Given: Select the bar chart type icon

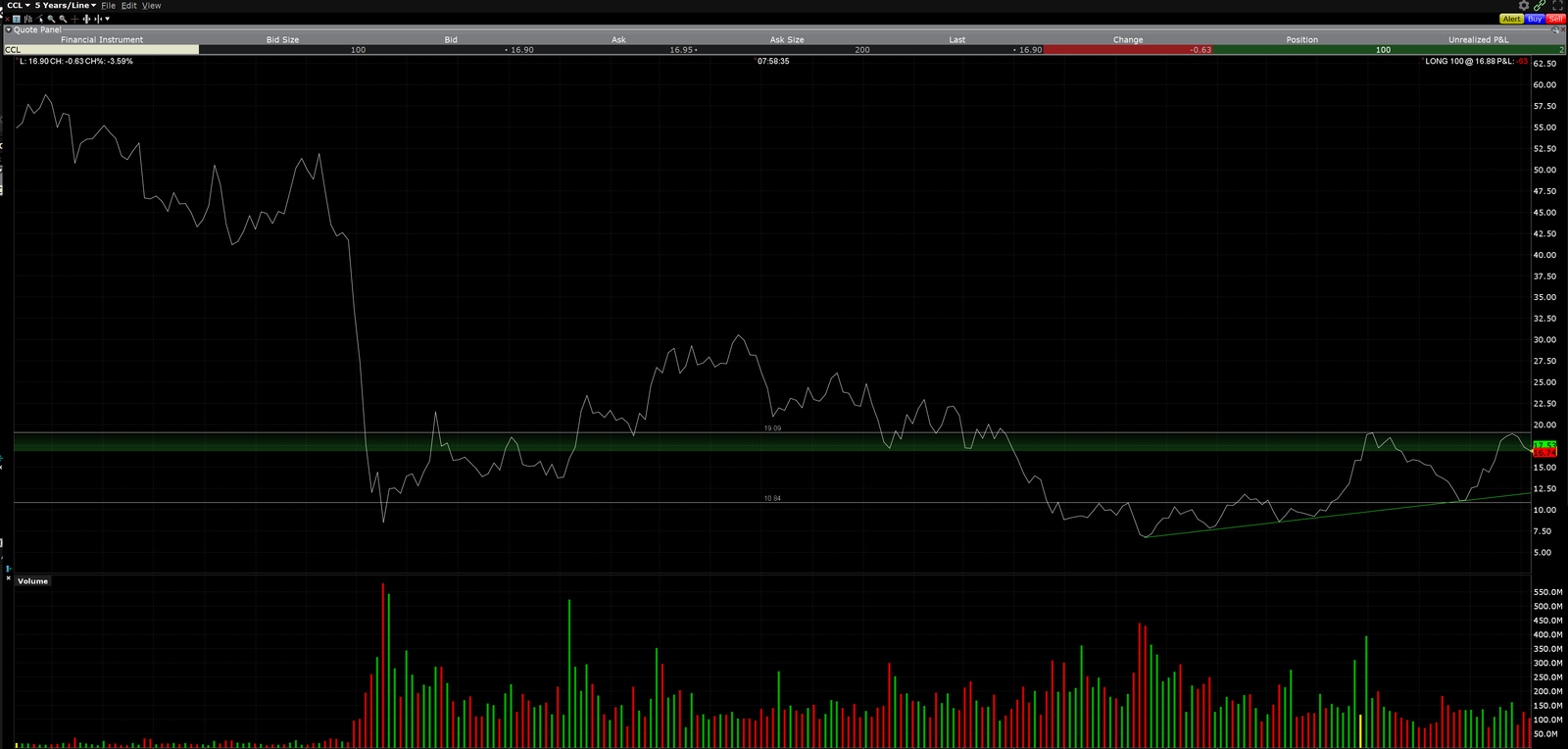Looking at the screenshot, I should click(27, 19).
